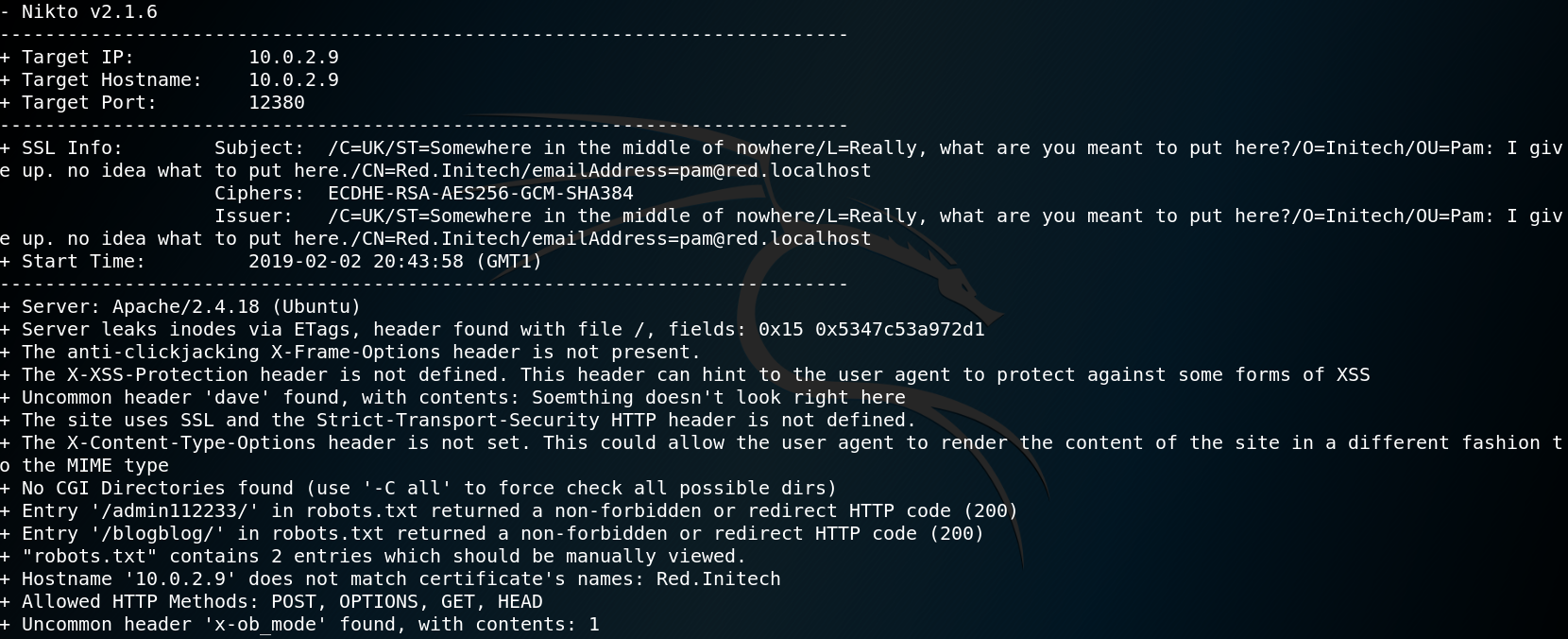Image resolution: width=1568 pixels, height=639 pixels.
Task: Click the pam@red.localhost email in Subject line
Action: (x=775, y=171)
